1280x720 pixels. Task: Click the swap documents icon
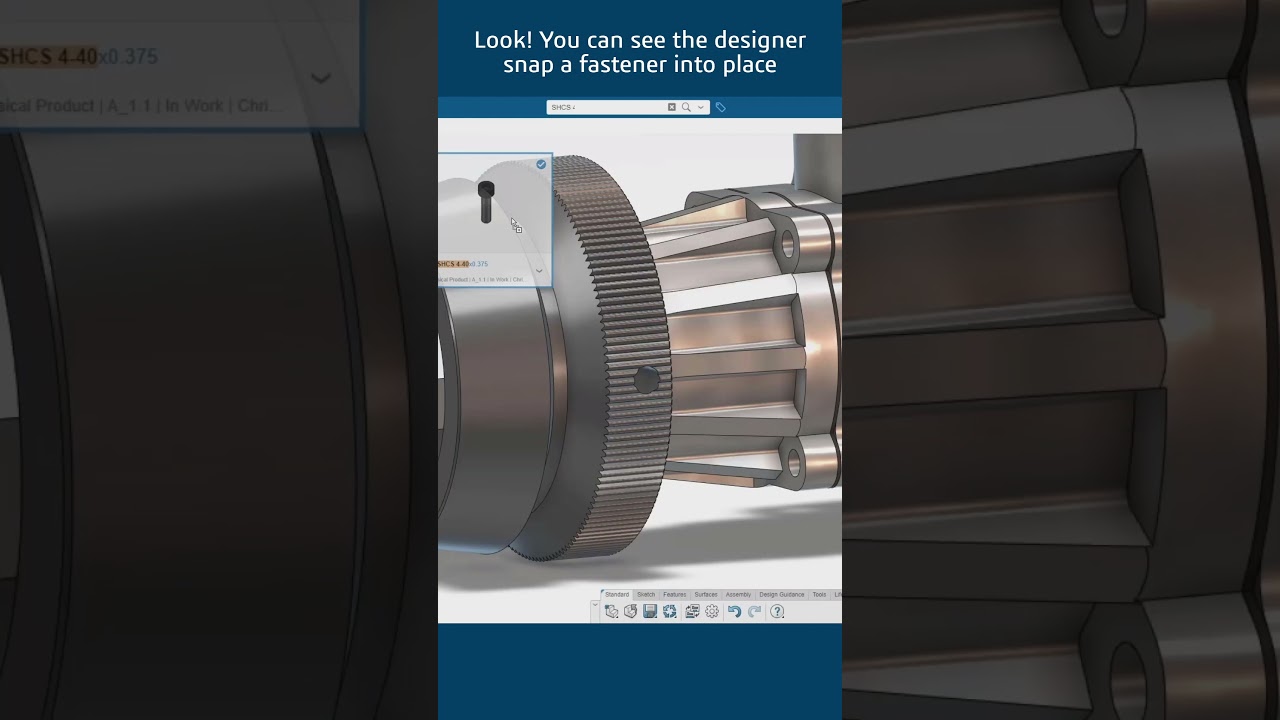point(692,612)
